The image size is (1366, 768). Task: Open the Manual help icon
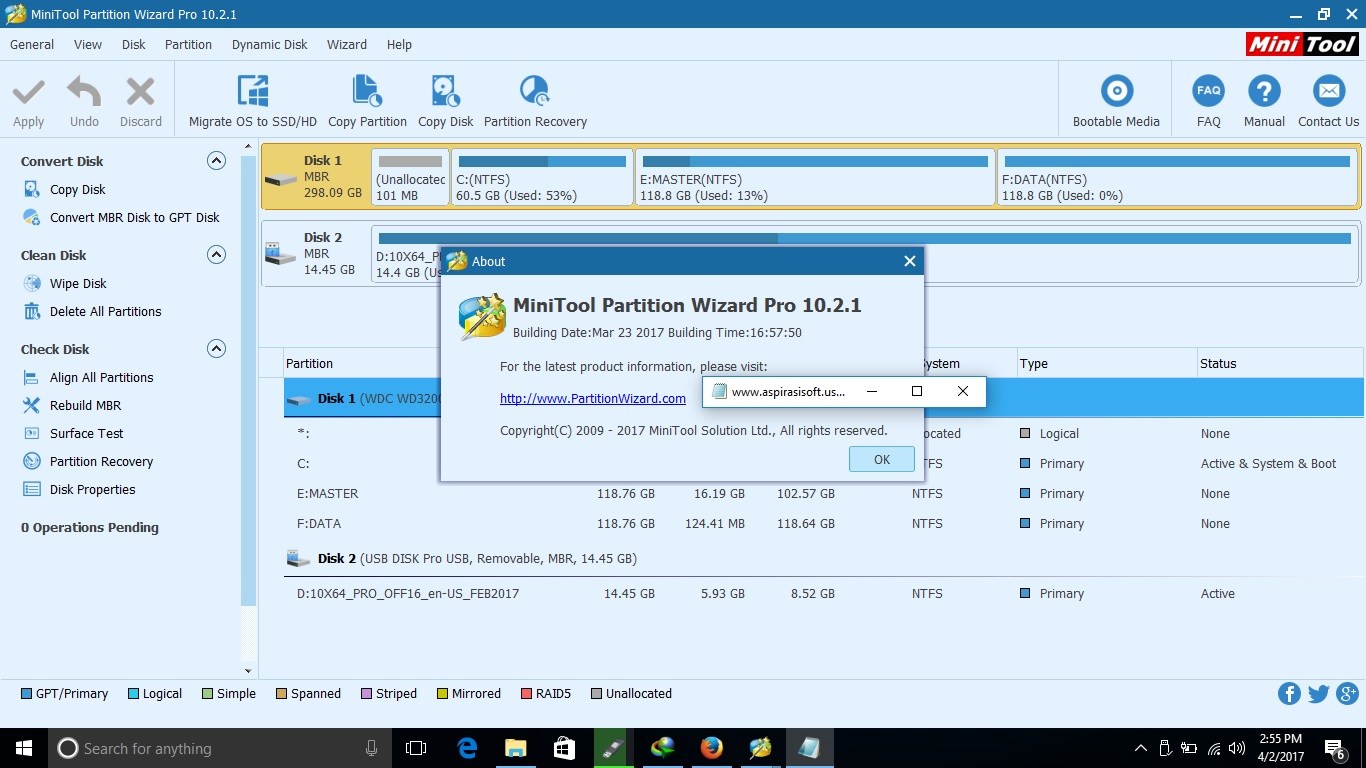(1264, 91)
